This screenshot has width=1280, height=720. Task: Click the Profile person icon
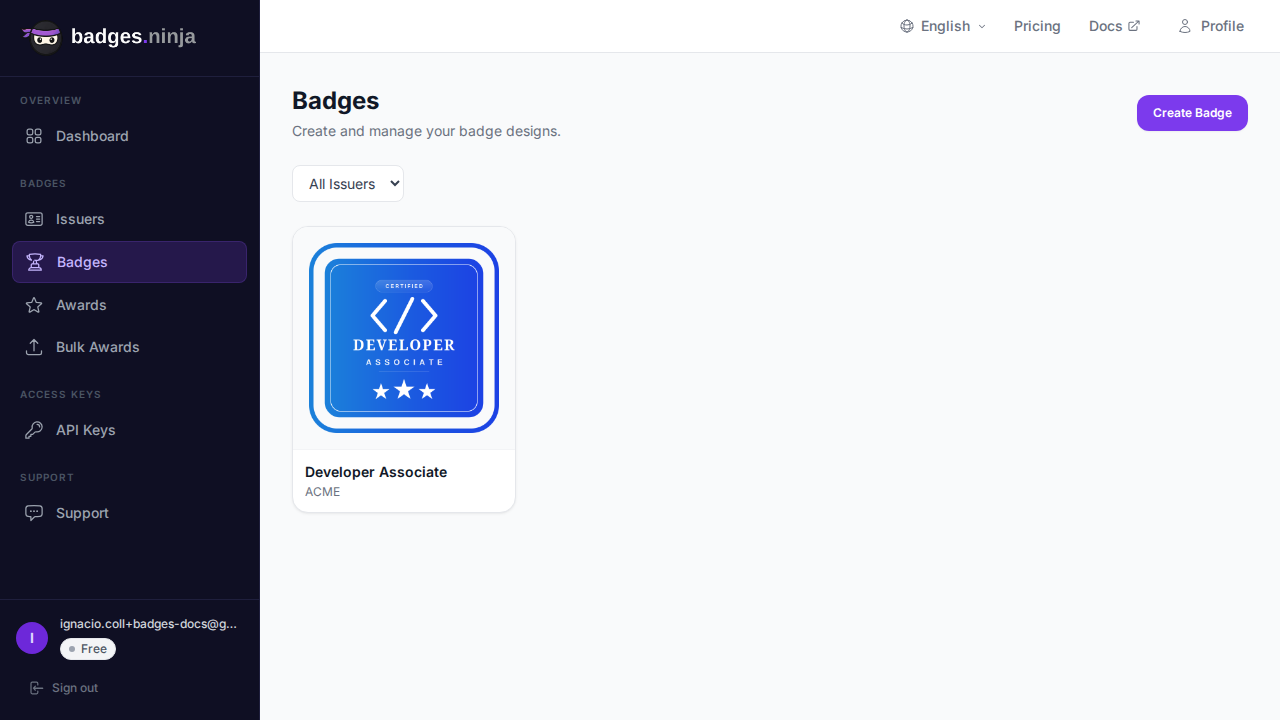tap(1185, 26)
